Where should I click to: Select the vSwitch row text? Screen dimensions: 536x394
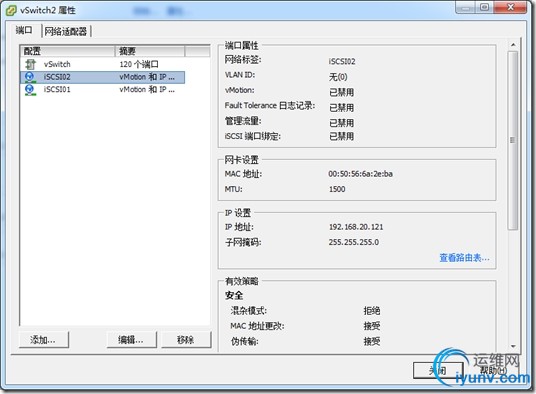click(57, 64)
